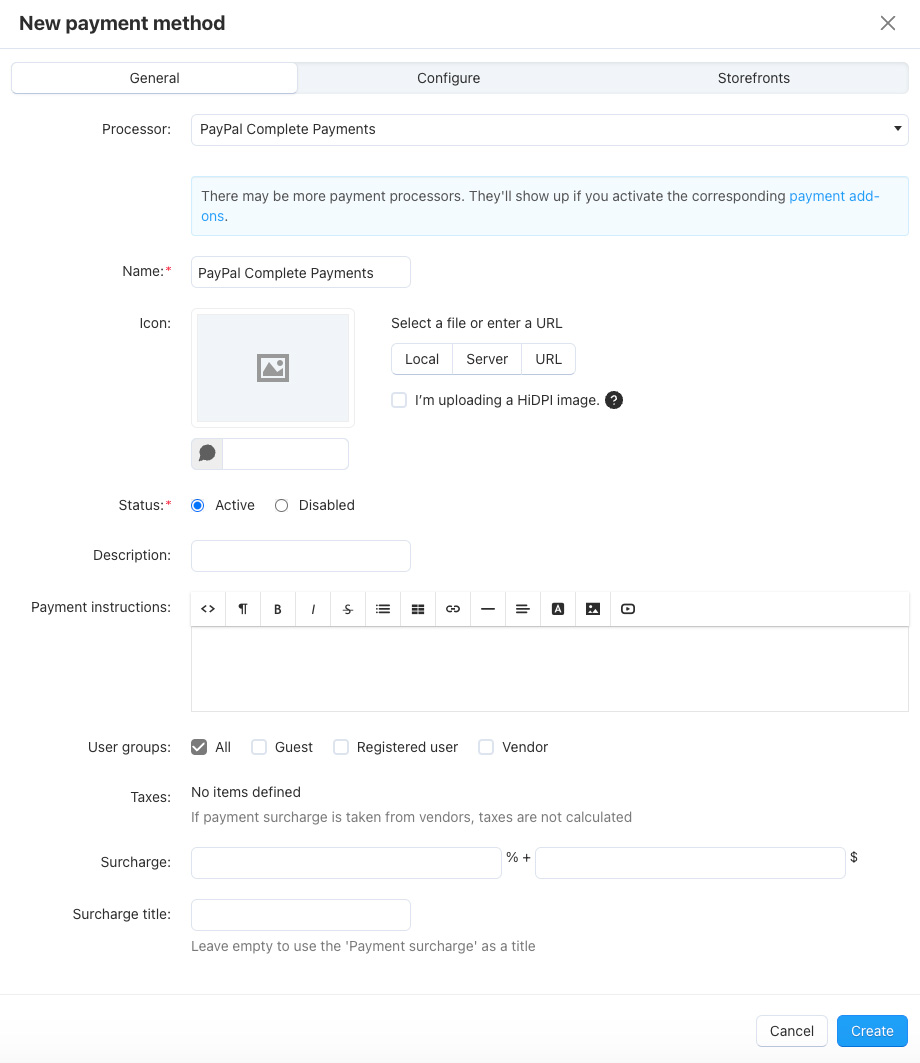
Task: Uncheck the All user groups checkbox
Action: click(x=199, y=747)
